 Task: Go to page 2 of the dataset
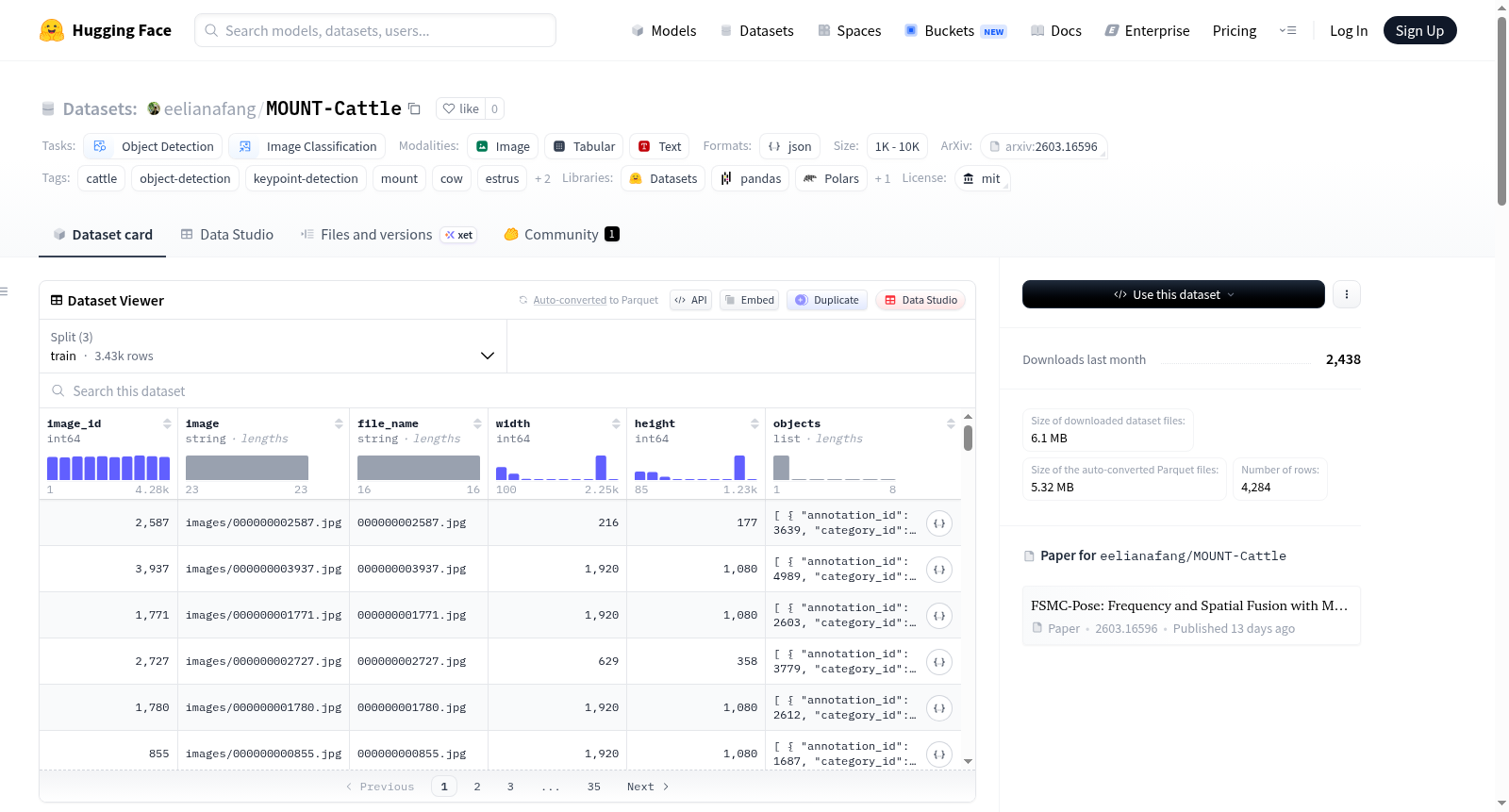click(477, 787)
